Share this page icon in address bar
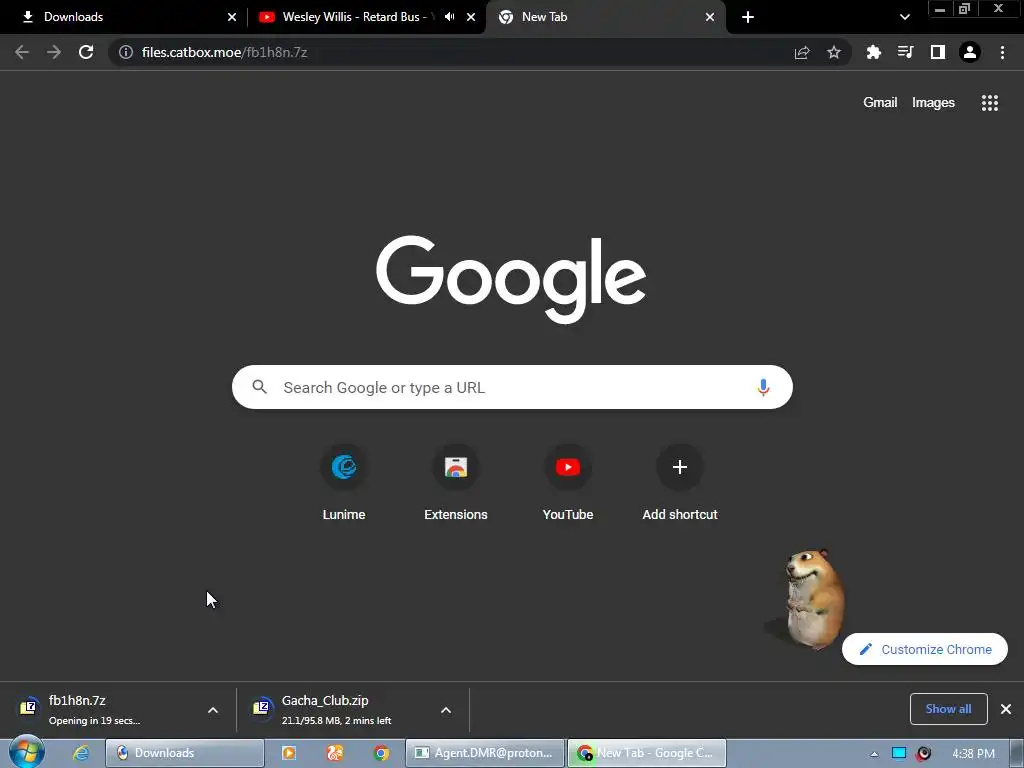Screen dimensions: 1024x768 pos(802,52)
